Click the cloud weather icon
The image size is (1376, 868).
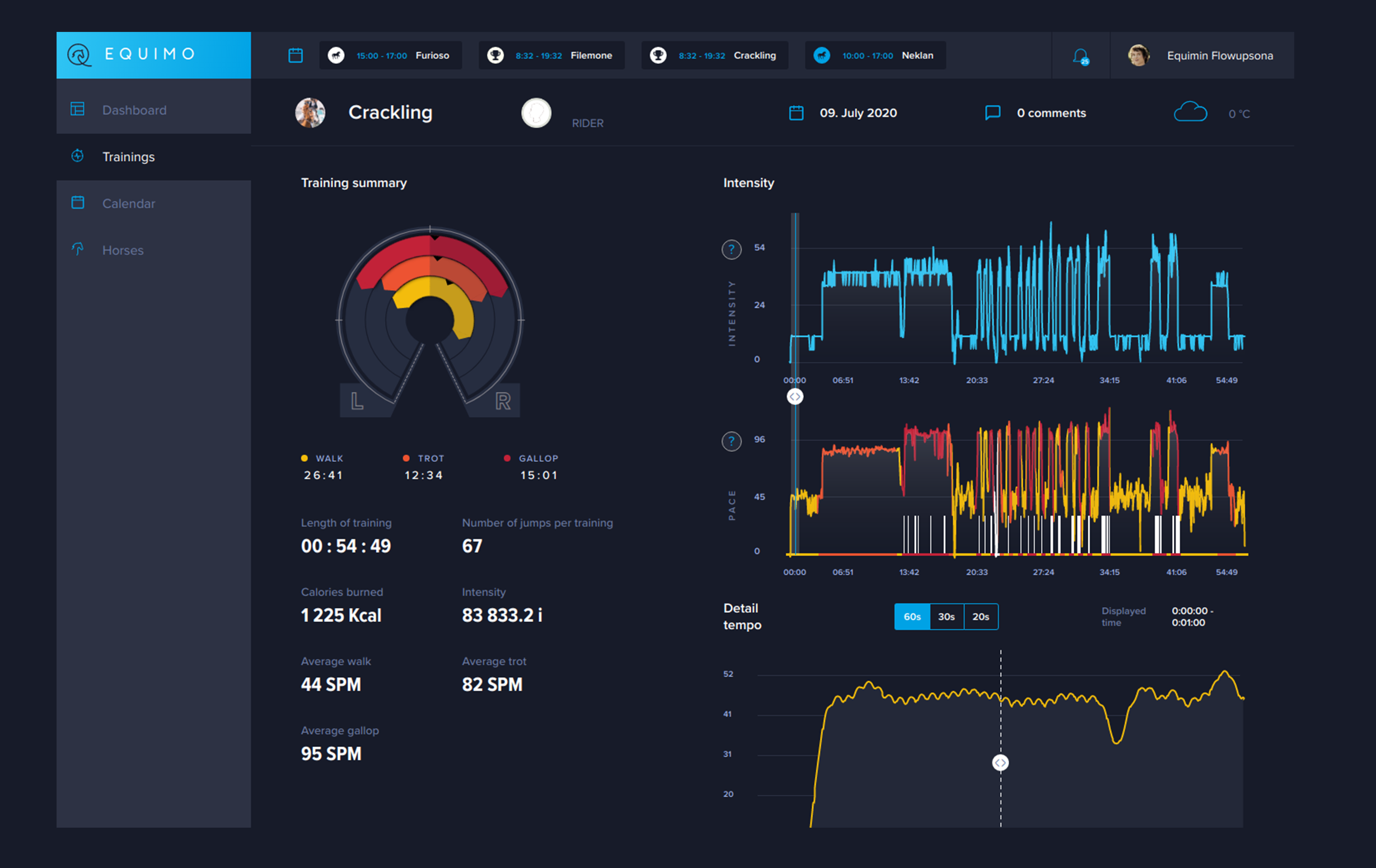pyautogui.click(x=1190, y=112)
